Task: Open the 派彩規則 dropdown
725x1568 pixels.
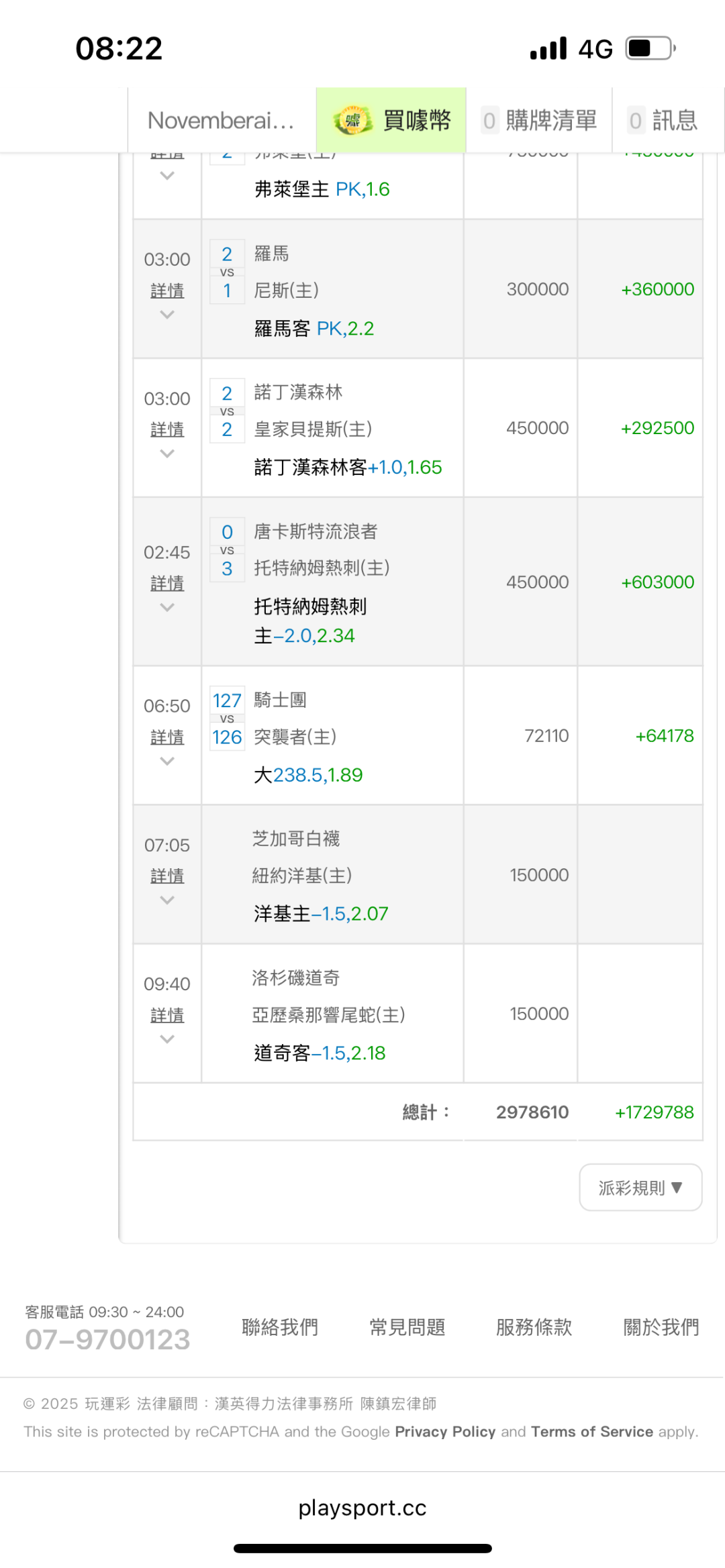Action: click(x=640, y=1188)
